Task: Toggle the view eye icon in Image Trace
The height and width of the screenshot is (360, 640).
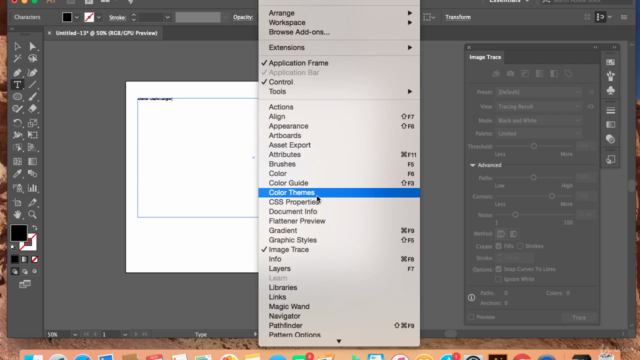Action: [x=591, y=107]
